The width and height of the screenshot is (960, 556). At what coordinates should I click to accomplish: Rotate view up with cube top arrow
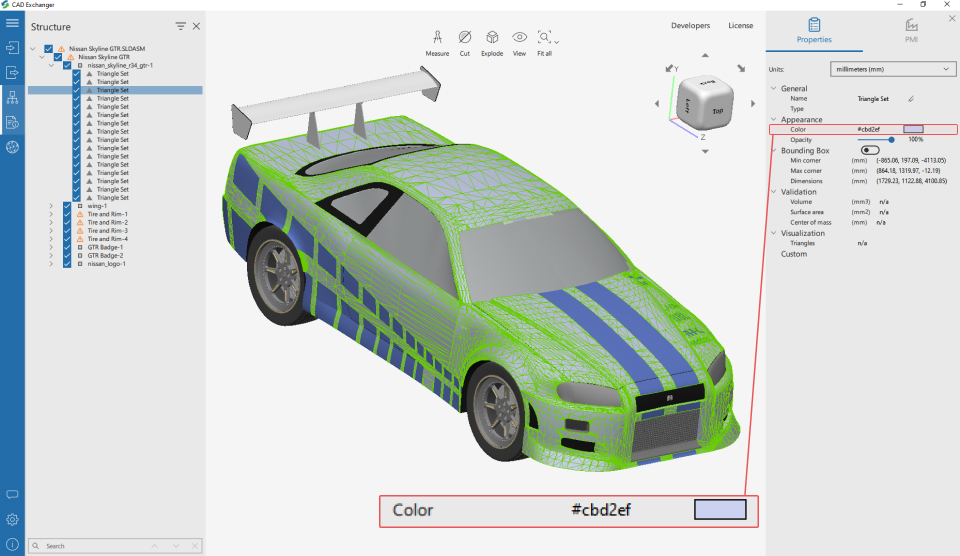point(705,55)
